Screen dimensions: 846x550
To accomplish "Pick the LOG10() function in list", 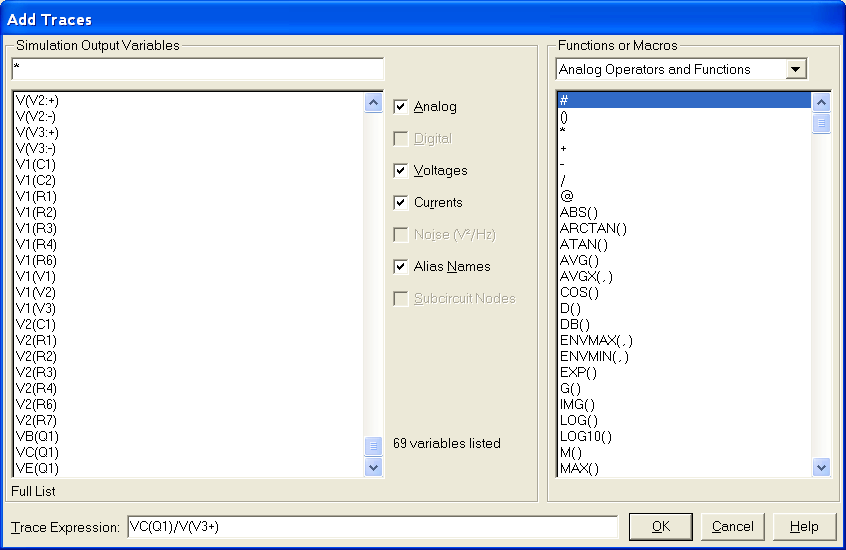I will (585, 436).
